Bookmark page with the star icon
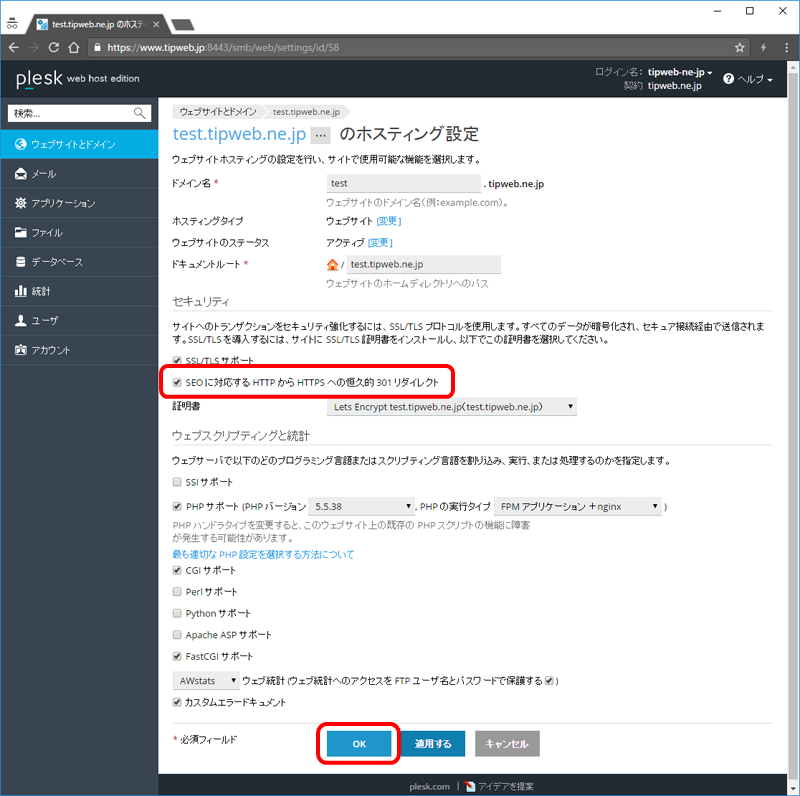The width and height of the screenshot is (800, 796). point(740,47)
